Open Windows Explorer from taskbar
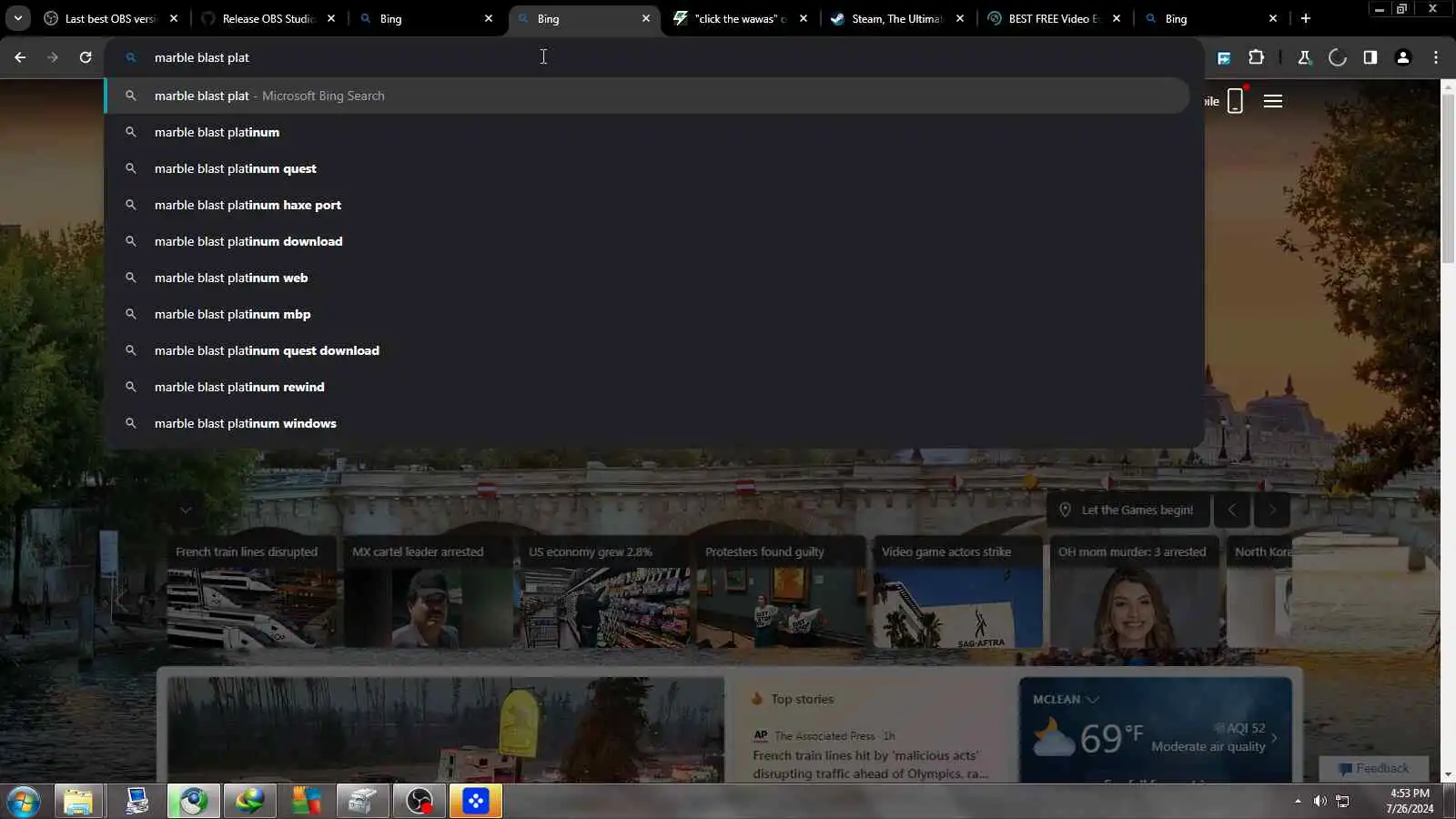The width and height of the screenshot is (1456, 819). coord(78,802)
